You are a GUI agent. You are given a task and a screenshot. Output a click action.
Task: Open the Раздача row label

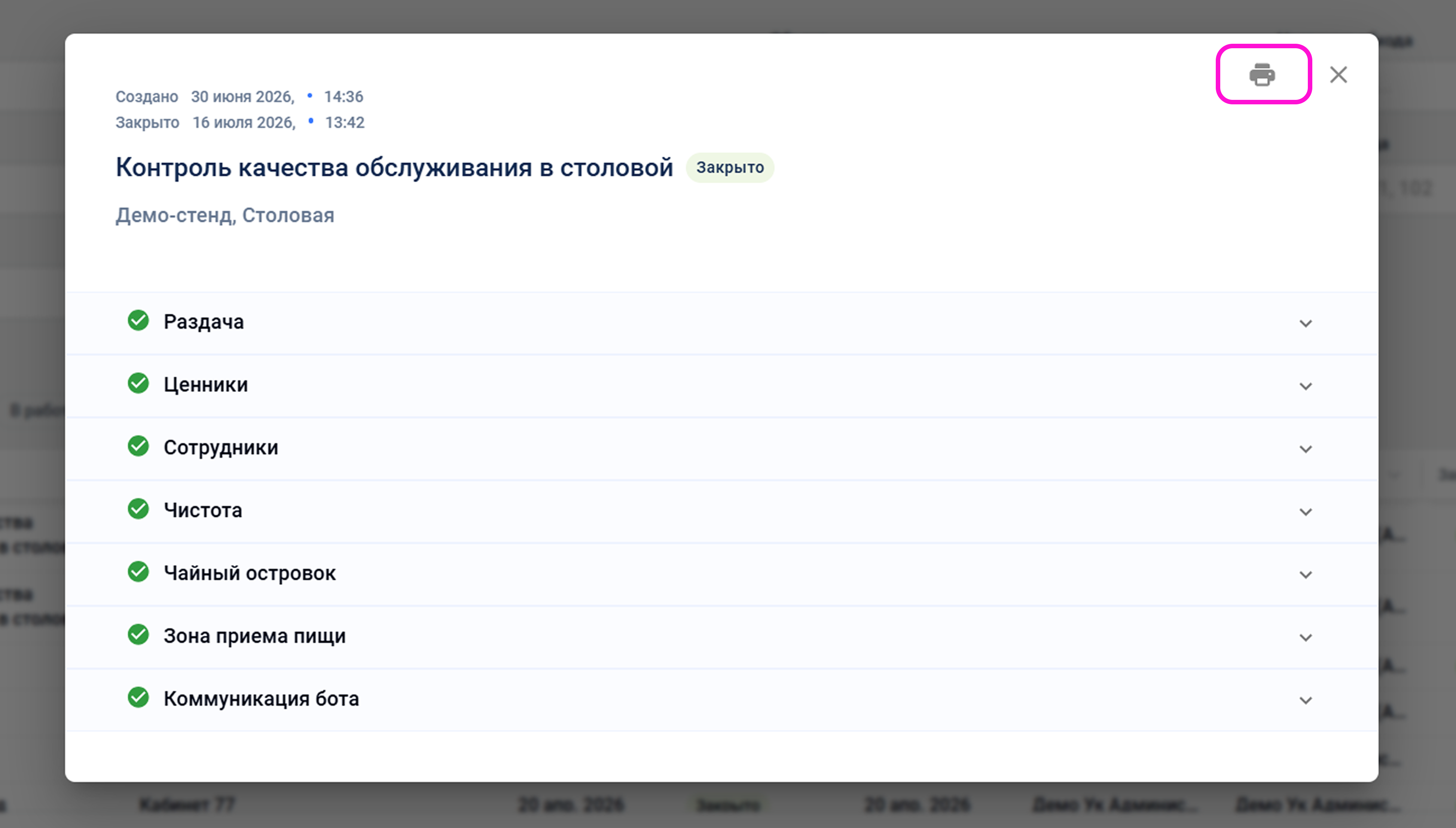(x=204, y=322)
